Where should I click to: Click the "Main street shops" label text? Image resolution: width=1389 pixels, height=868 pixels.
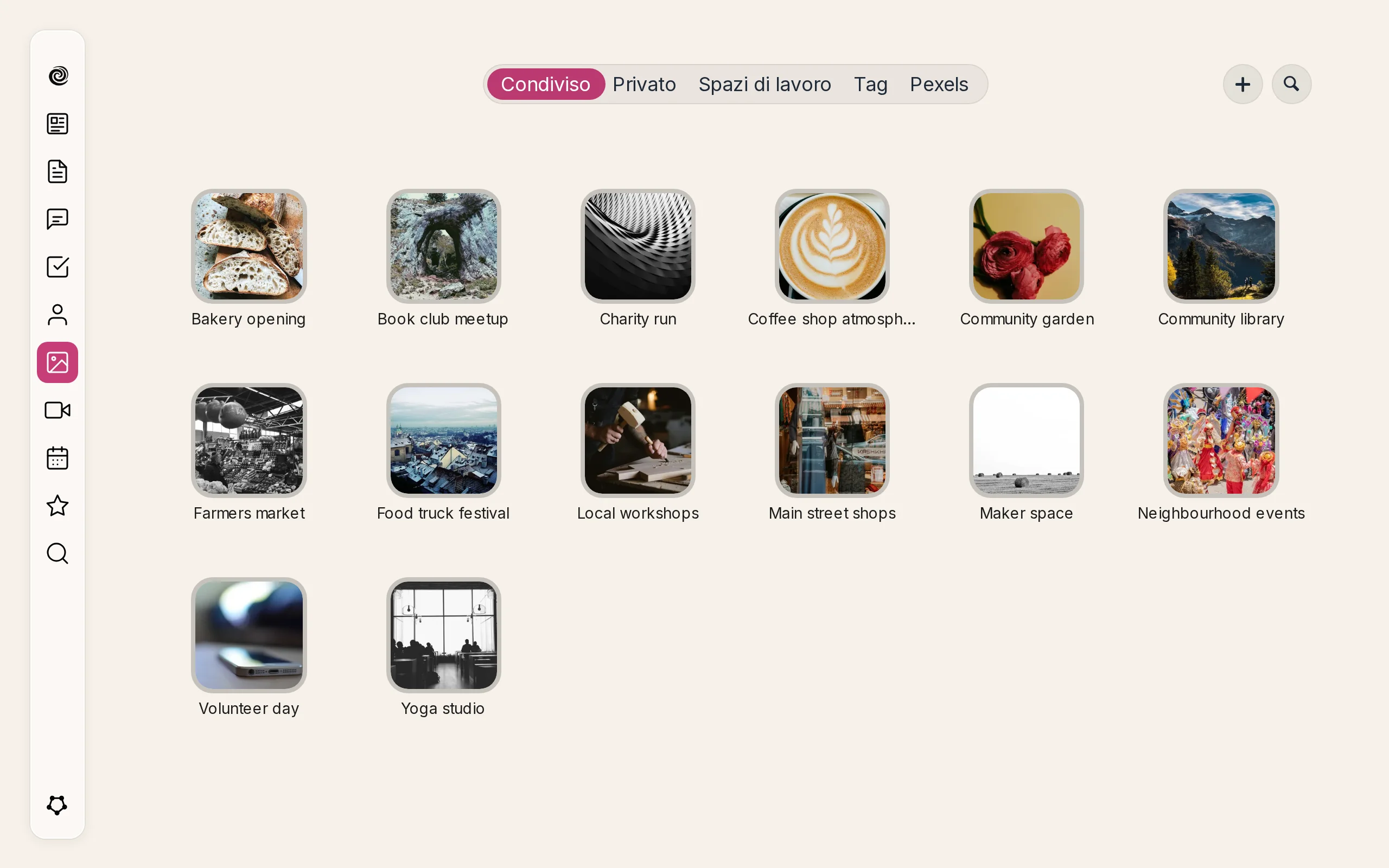point(832,513)
